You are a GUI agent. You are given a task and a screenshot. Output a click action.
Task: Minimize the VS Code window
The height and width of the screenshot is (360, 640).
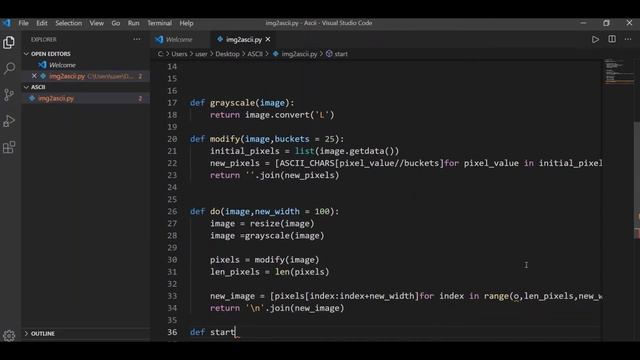point(583,23)
